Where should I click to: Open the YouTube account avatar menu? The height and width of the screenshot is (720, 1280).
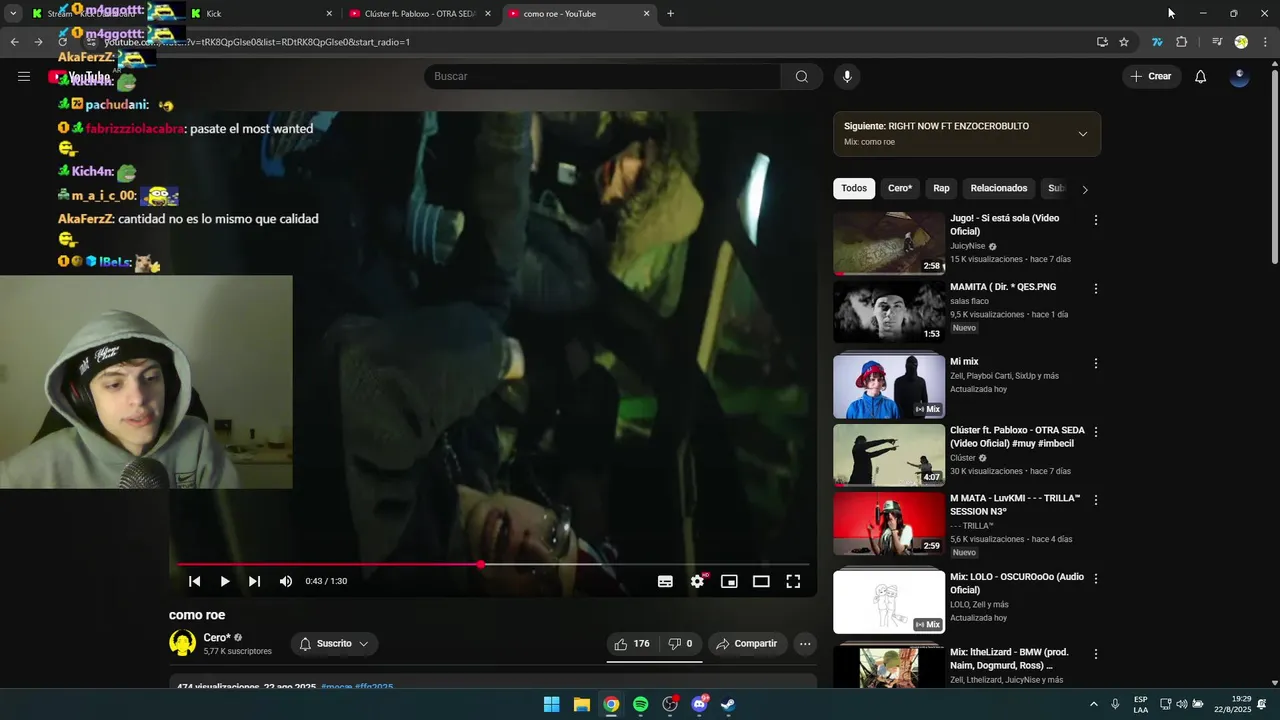[x=1239, y=76]
